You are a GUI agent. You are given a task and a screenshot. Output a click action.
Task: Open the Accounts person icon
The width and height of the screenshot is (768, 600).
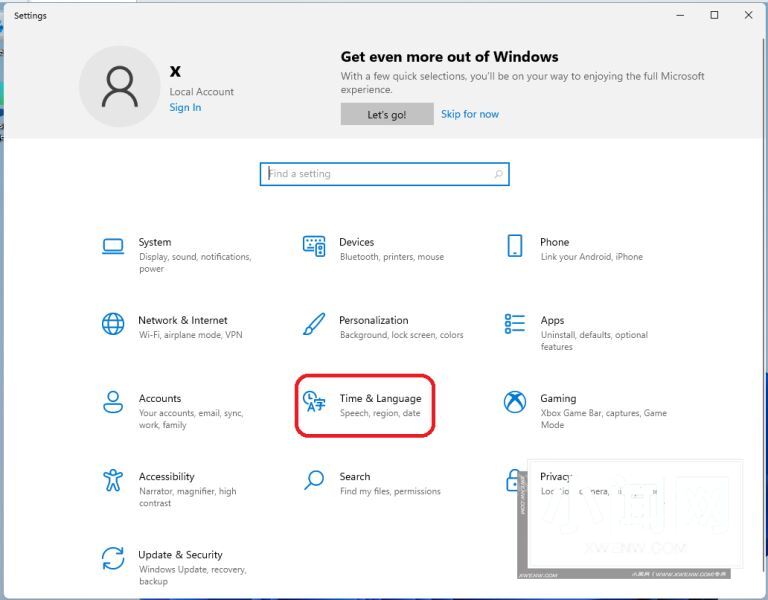pyautogui.click(x=113, y=402)
